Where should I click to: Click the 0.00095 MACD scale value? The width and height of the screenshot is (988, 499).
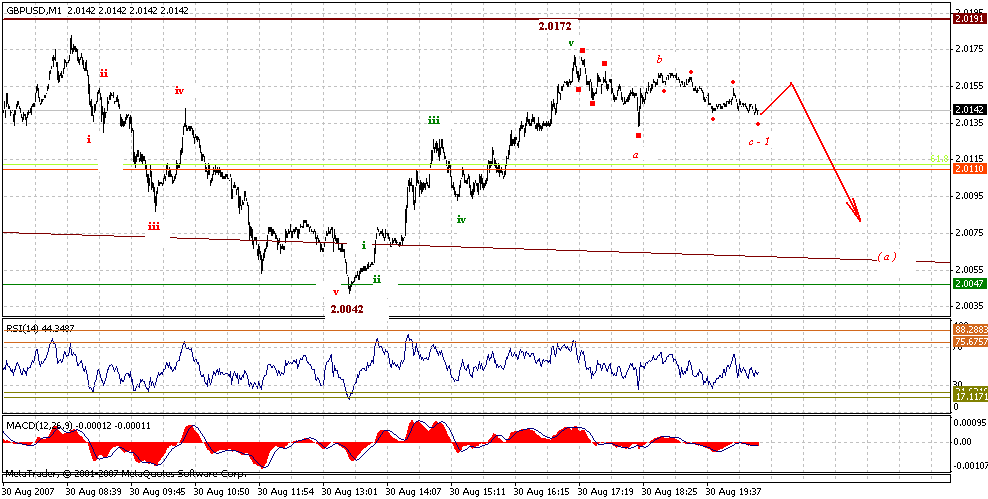(x=970, y=423)
